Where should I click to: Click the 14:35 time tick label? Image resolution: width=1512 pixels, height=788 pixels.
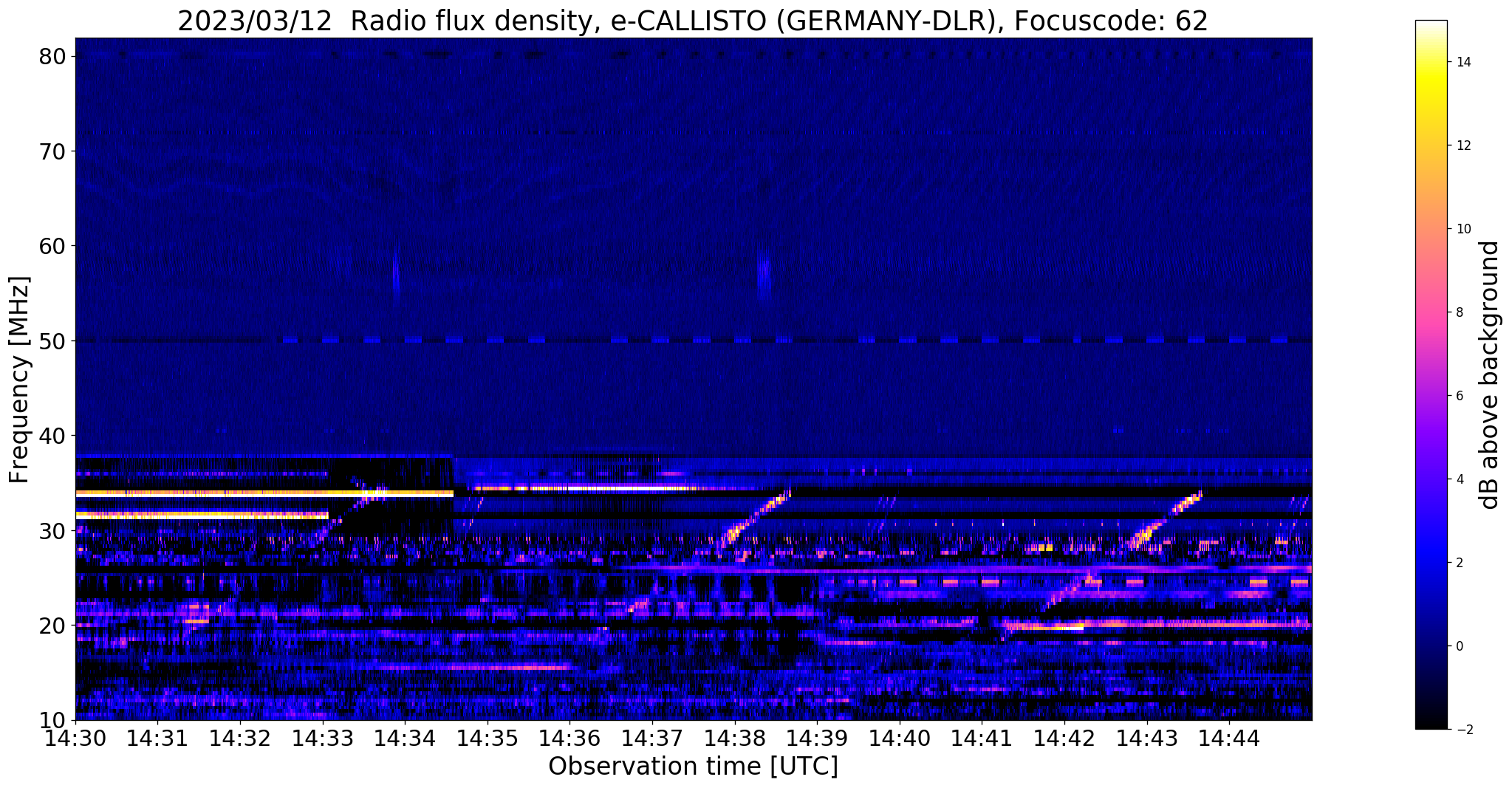point(488,737)
